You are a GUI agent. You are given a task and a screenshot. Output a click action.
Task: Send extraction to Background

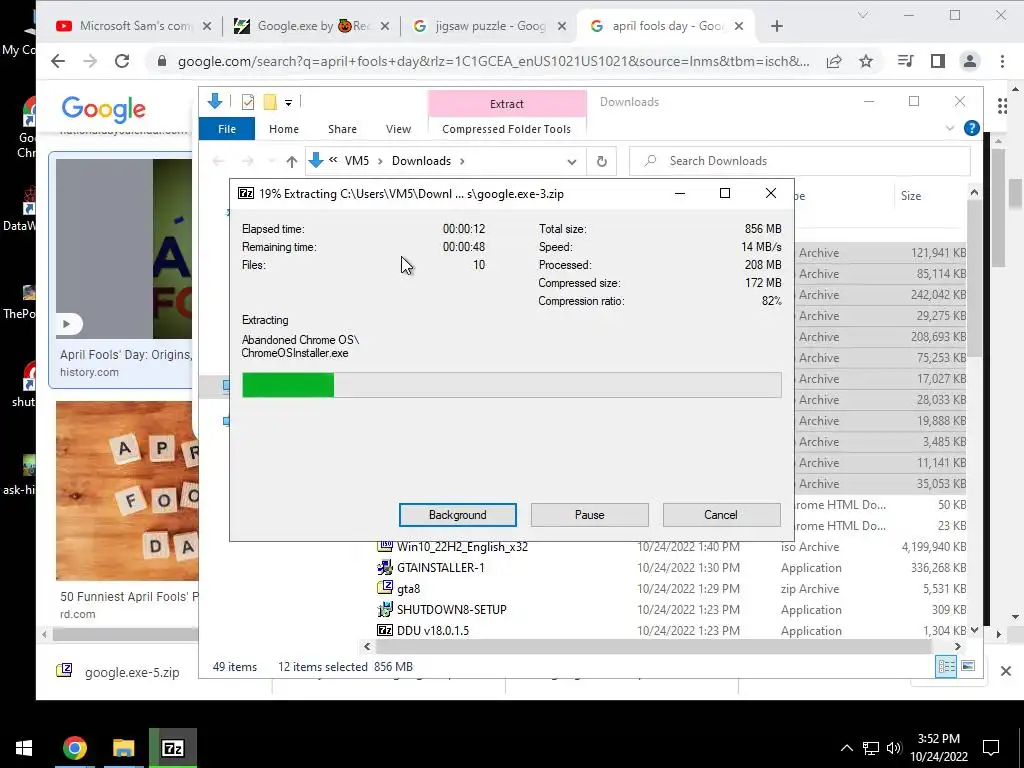(457, 515)
